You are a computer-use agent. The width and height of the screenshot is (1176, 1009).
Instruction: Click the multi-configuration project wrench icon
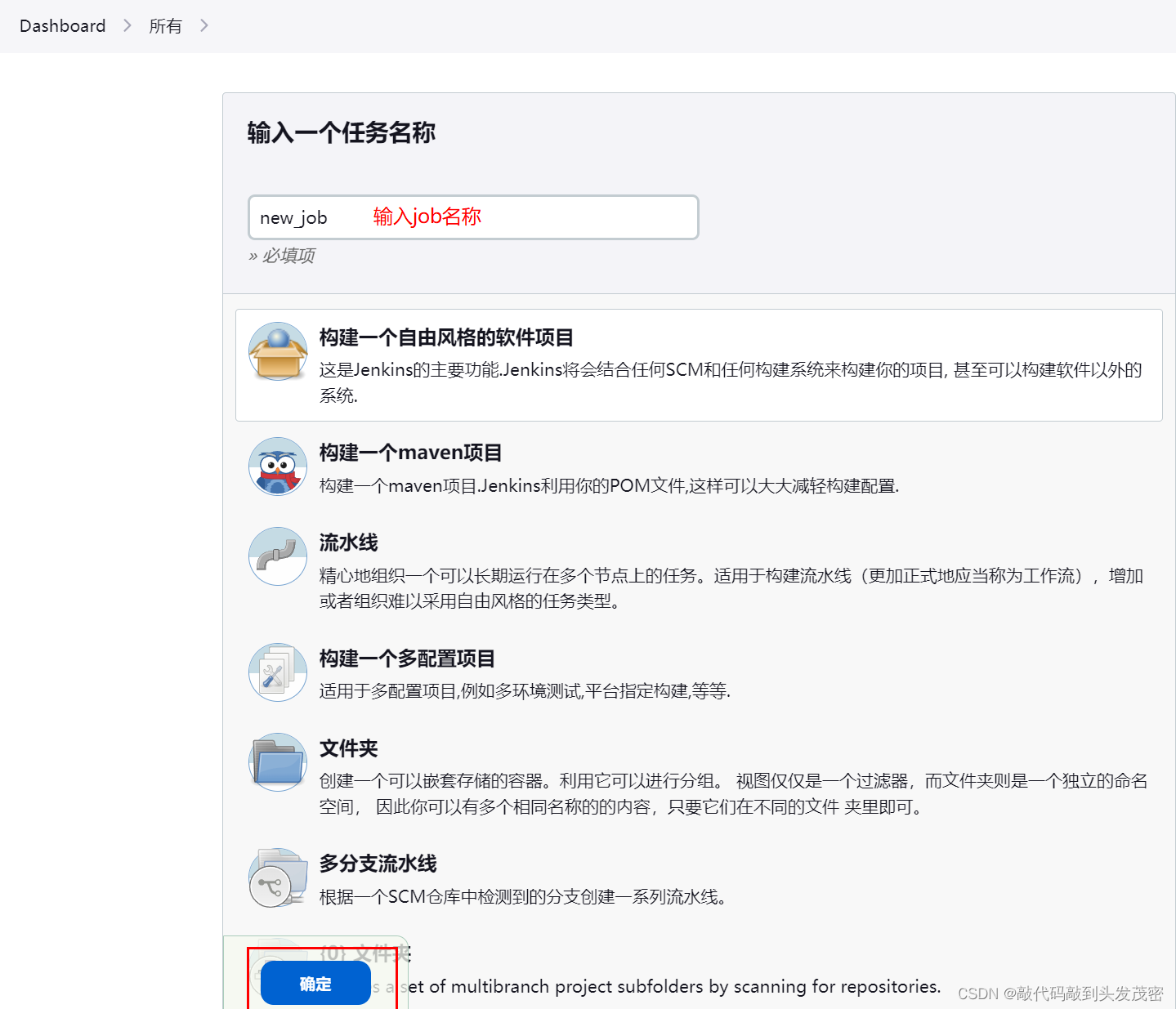click(278, 672)
